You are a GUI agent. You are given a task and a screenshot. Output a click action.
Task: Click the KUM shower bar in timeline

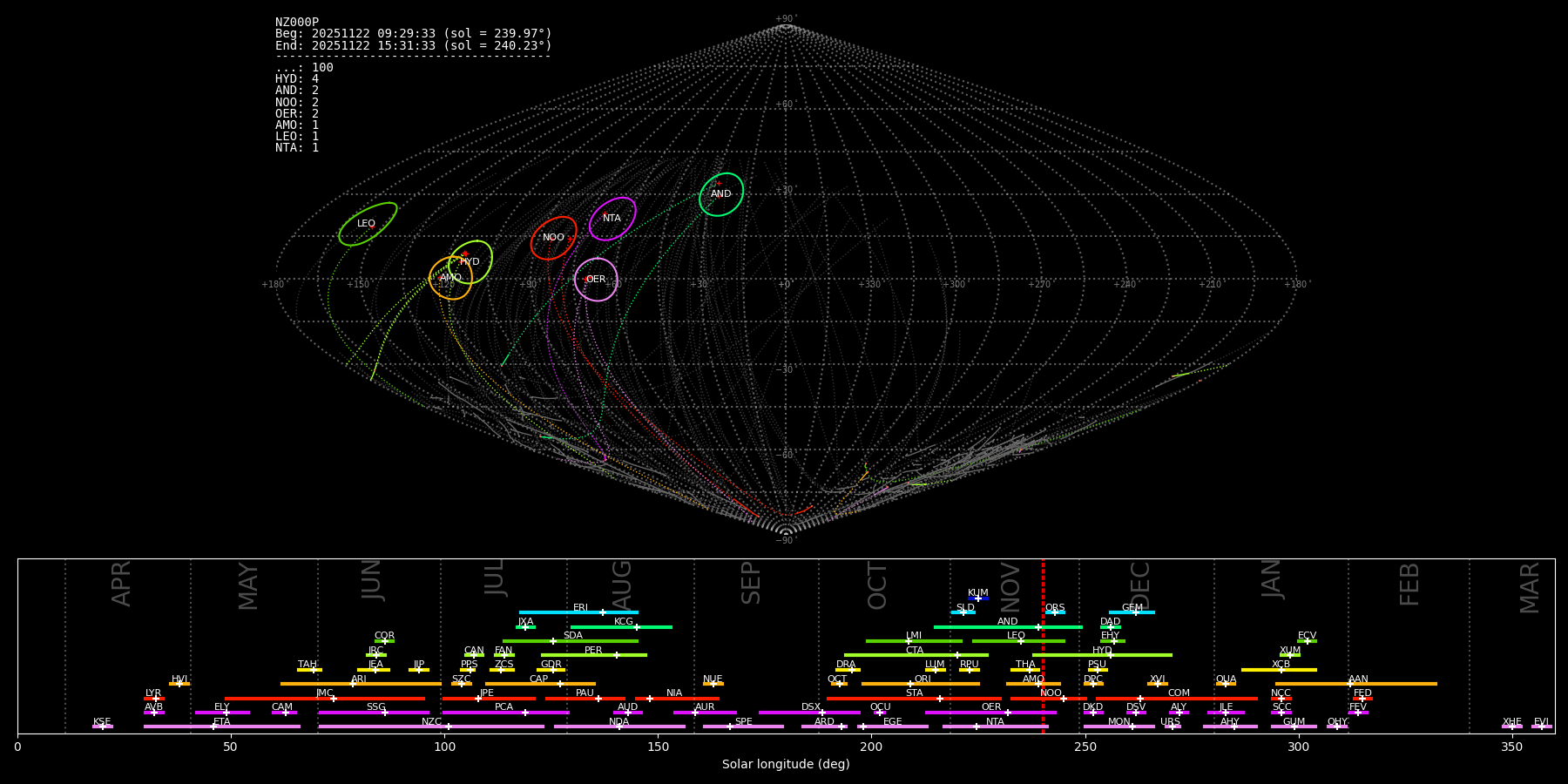(x=978, y=598)
